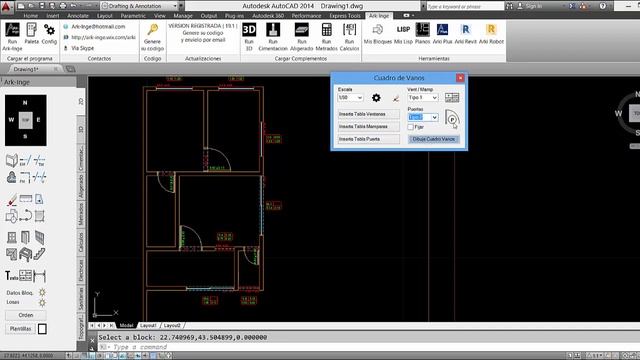Click the door symbol icon beside Puertas
Screen dimensions: 640x360
coord(452,118)
